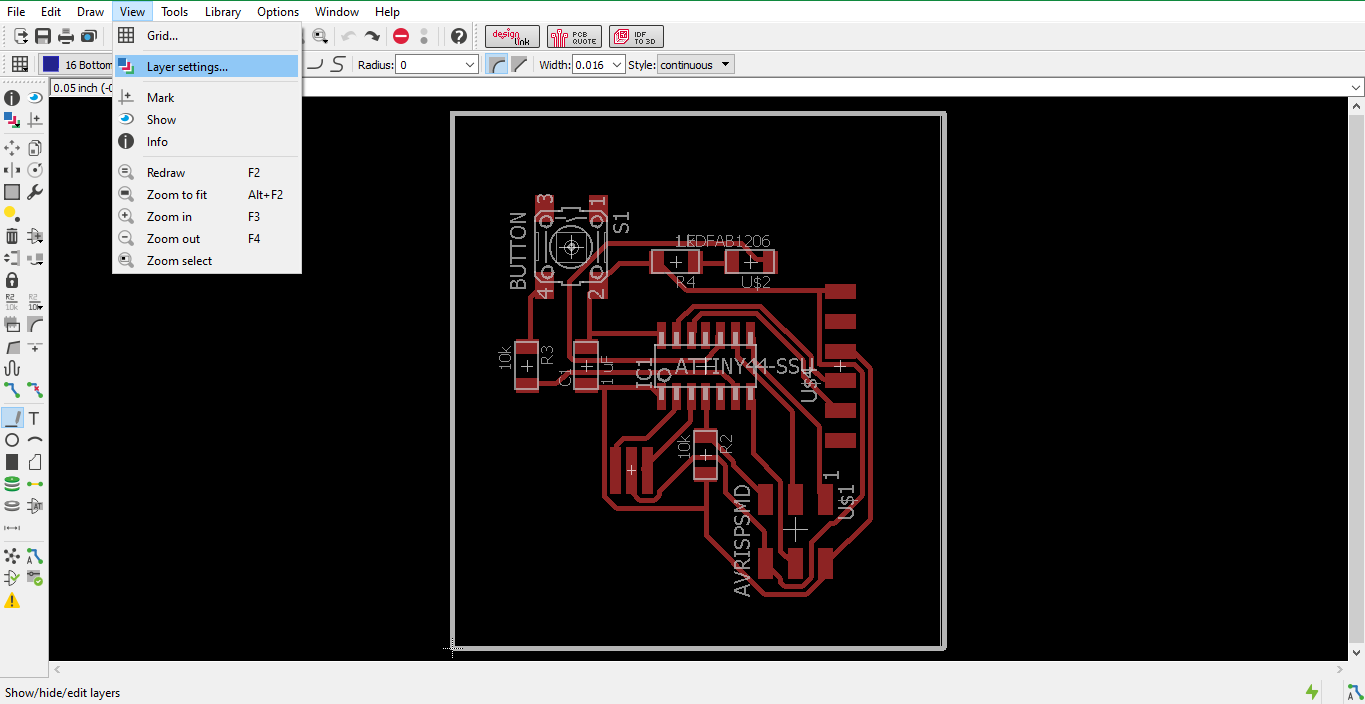1365x704 pixels.
Task: Expand the command line history arrow
Action: click(x=1355, y=88)
